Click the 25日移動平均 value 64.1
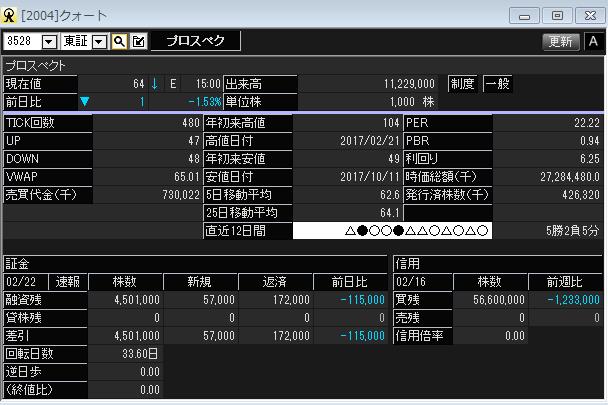608x405 pixels. click(x=390, y=213)
